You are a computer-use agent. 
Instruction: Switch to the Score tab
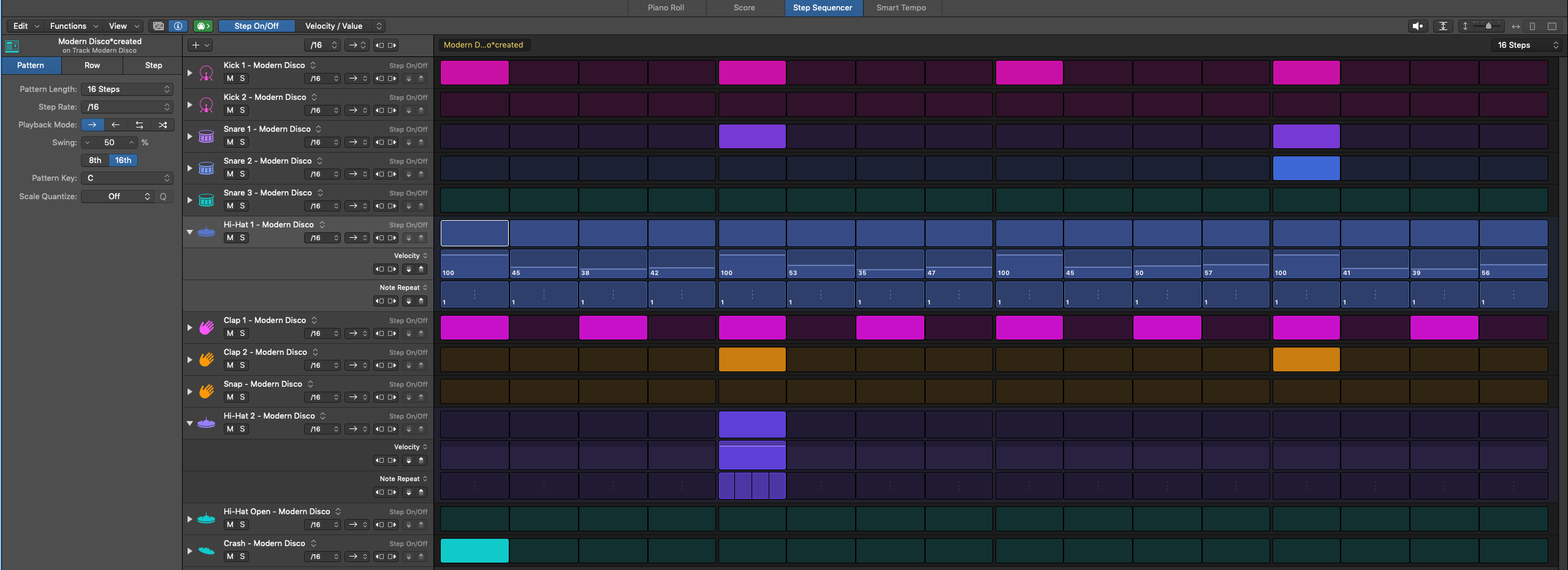click(x=745, y=8)
